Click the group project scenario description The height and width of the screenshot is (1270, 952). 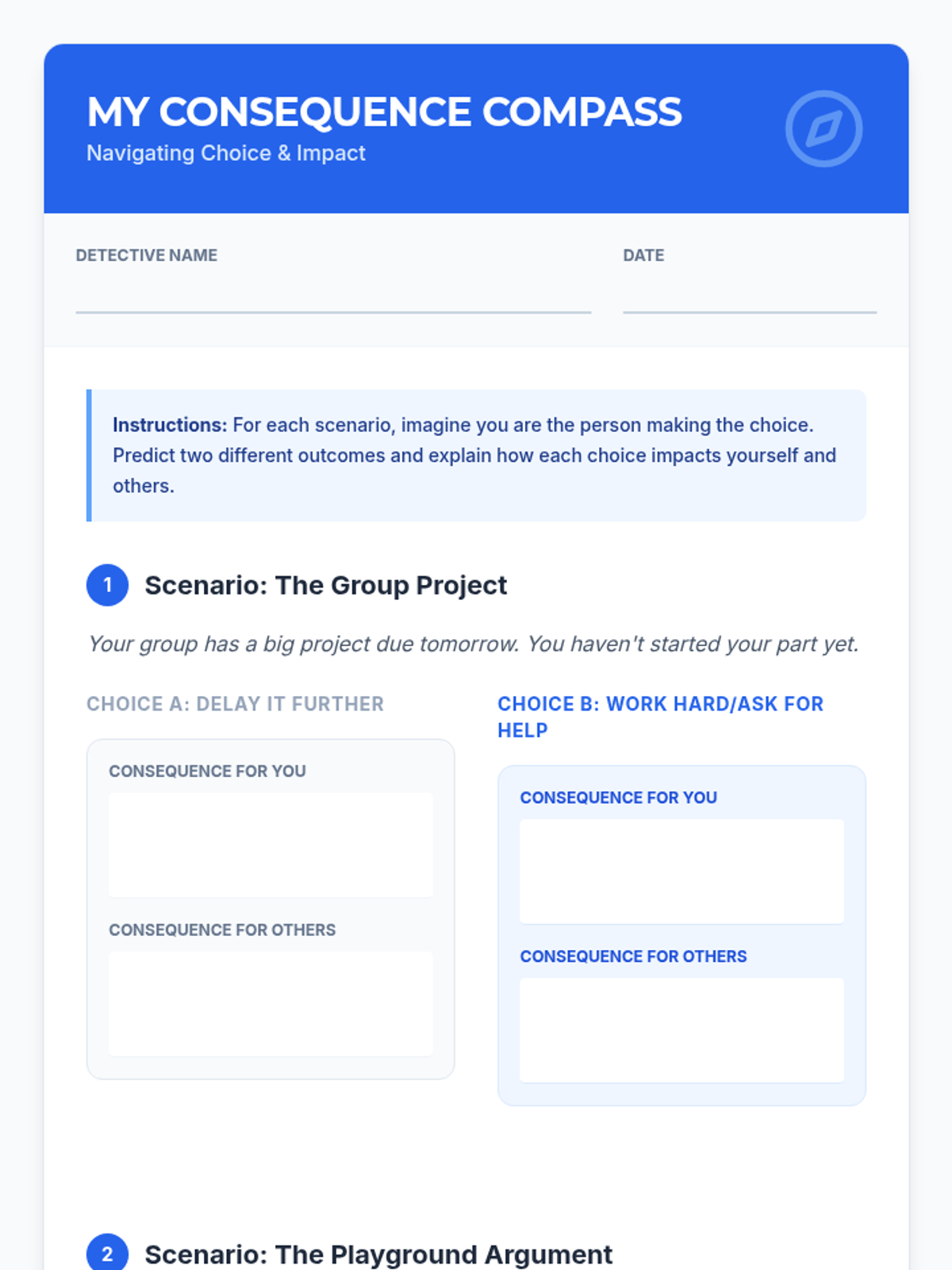coord(473,644)
